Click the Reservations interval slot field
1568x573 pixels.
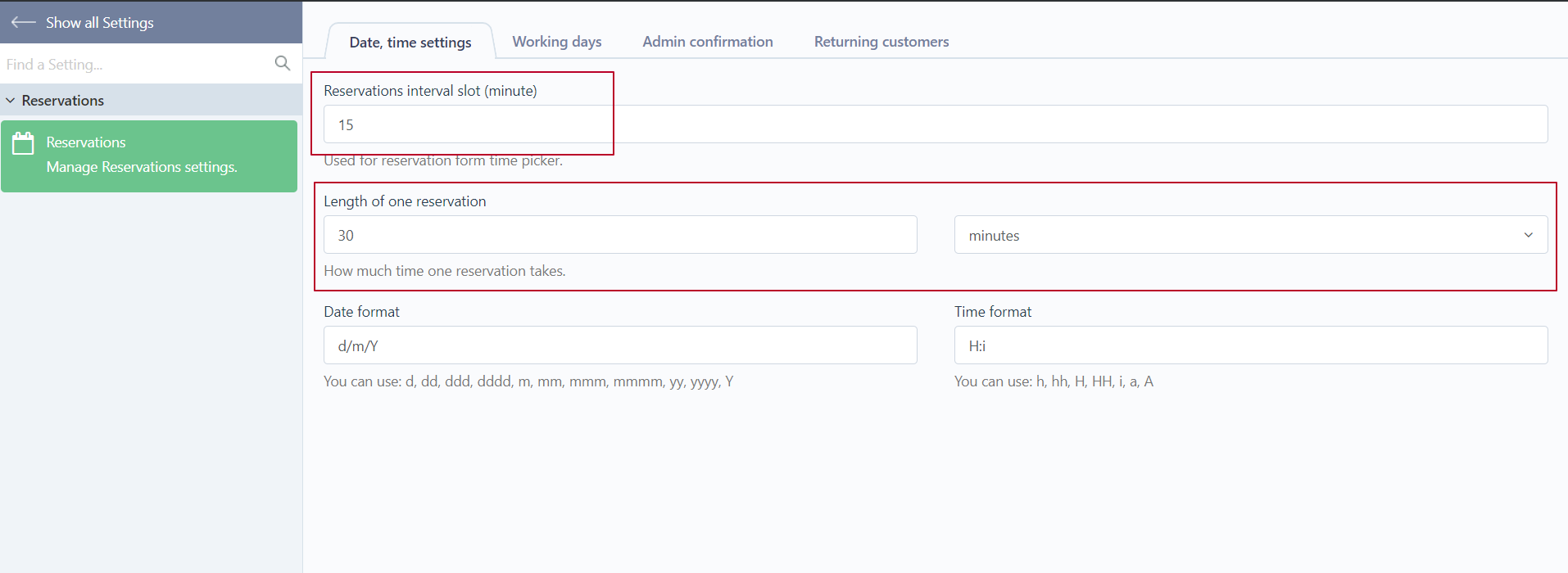click(936, 124)
